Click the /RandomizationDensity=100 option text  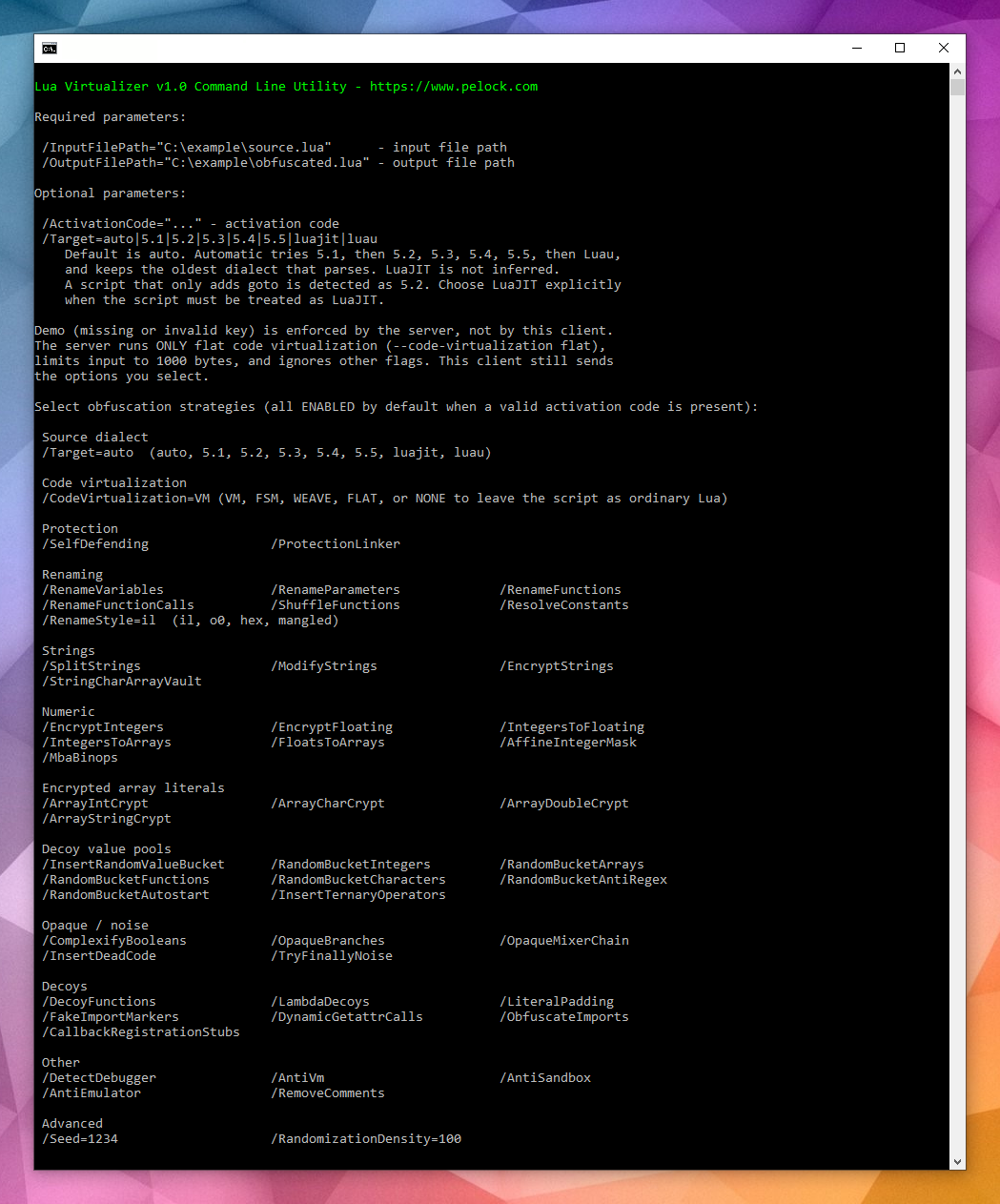366,1139
